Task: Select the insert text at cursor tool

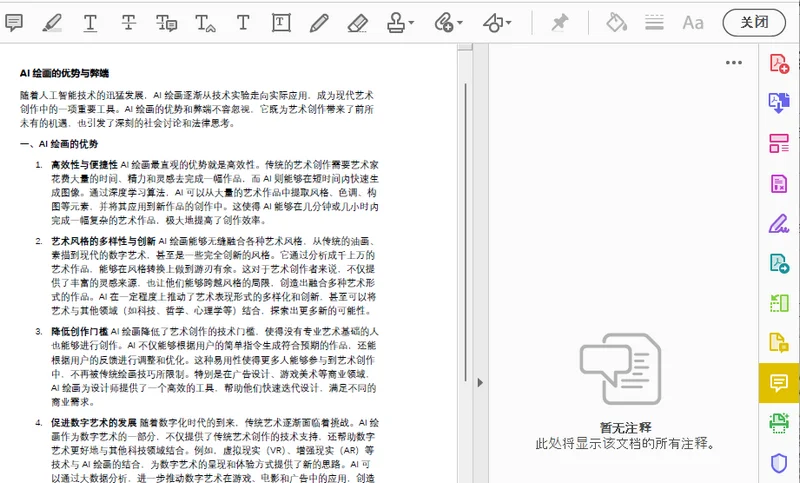Action: tap(205, 22)
